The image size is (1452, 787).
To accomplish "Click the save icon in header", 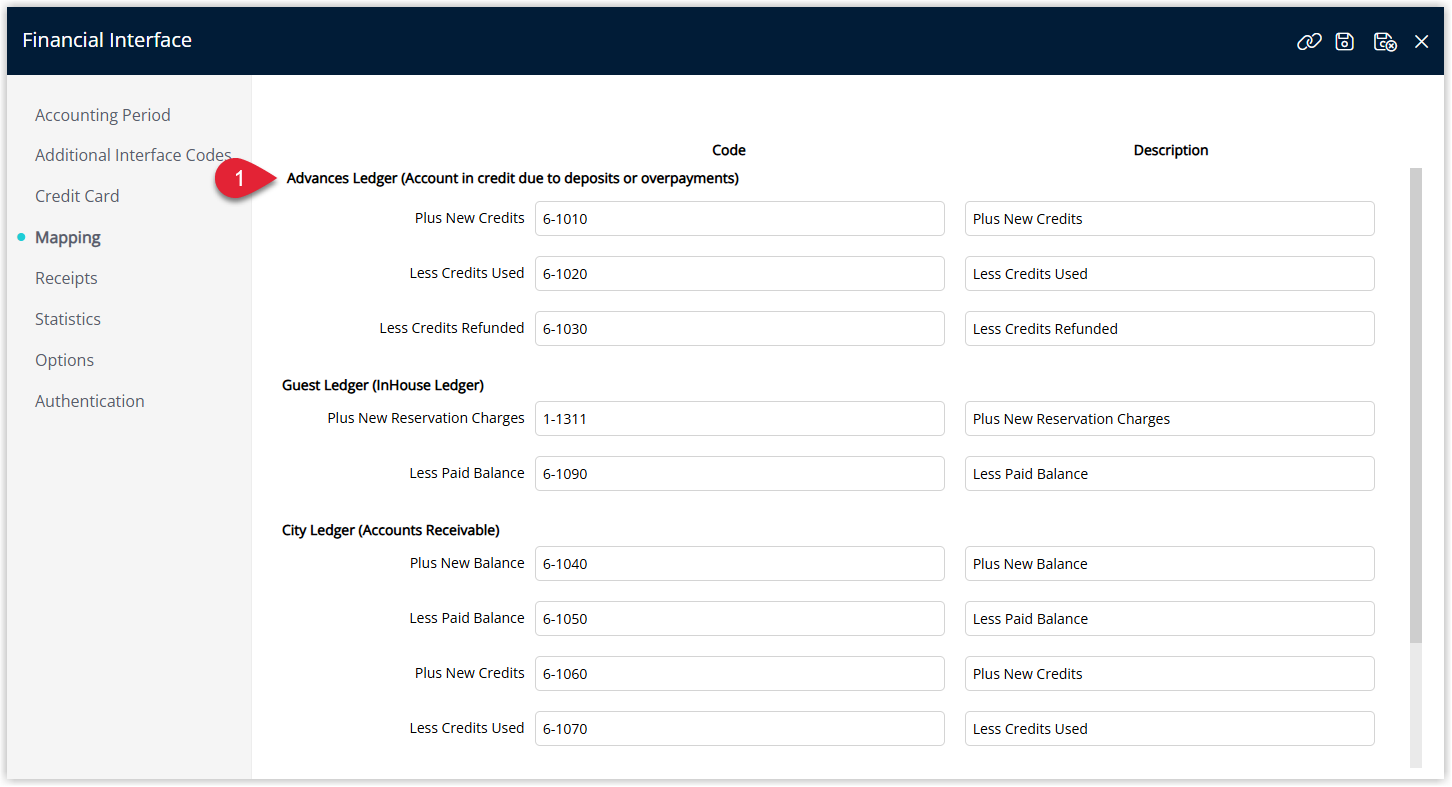I will 1345,41.
